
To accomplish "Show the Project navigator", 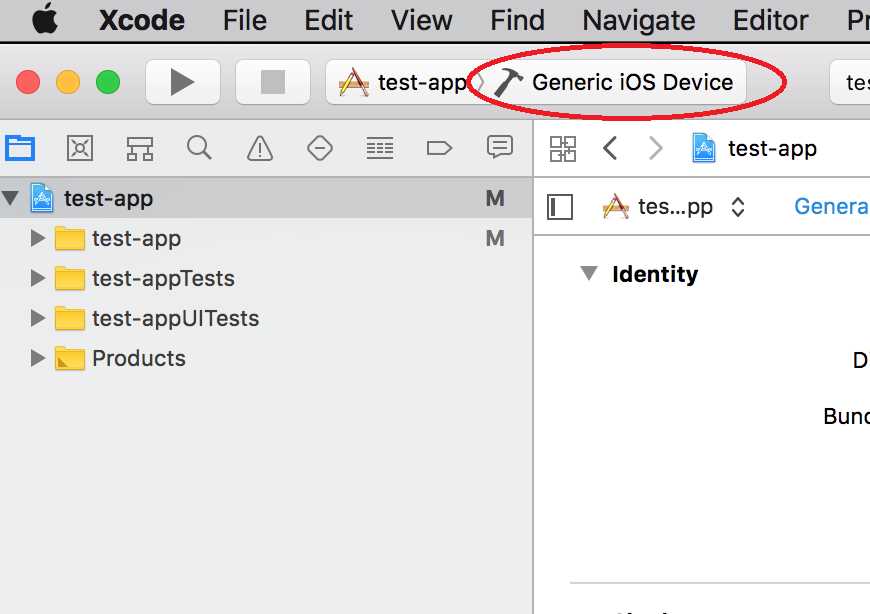I will 20,148.
